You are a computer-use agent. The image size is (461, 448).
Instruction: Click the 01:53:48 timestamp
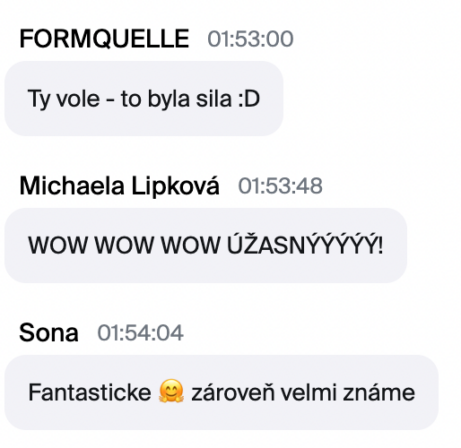coord(280,186)
